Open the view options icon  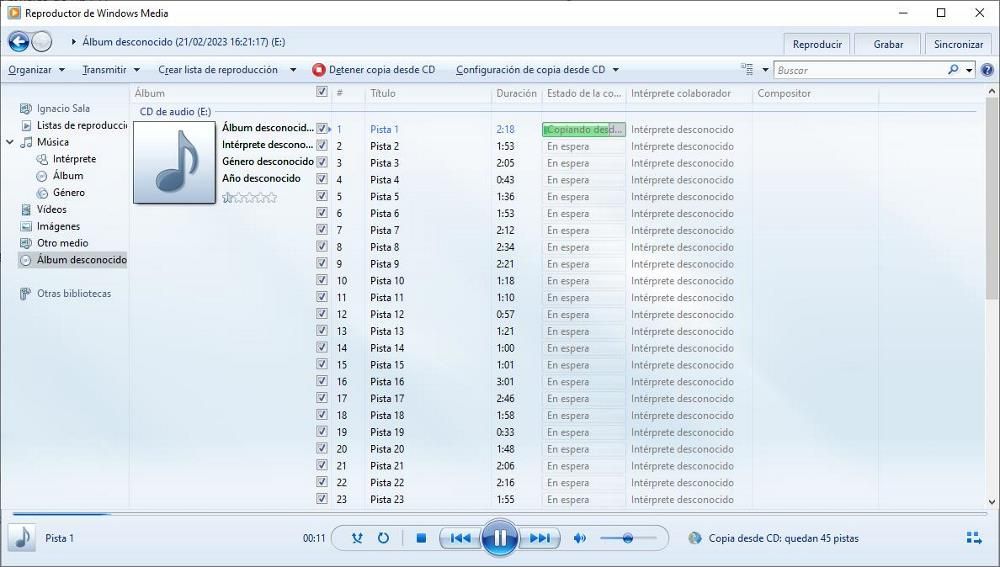coord(746,70)
